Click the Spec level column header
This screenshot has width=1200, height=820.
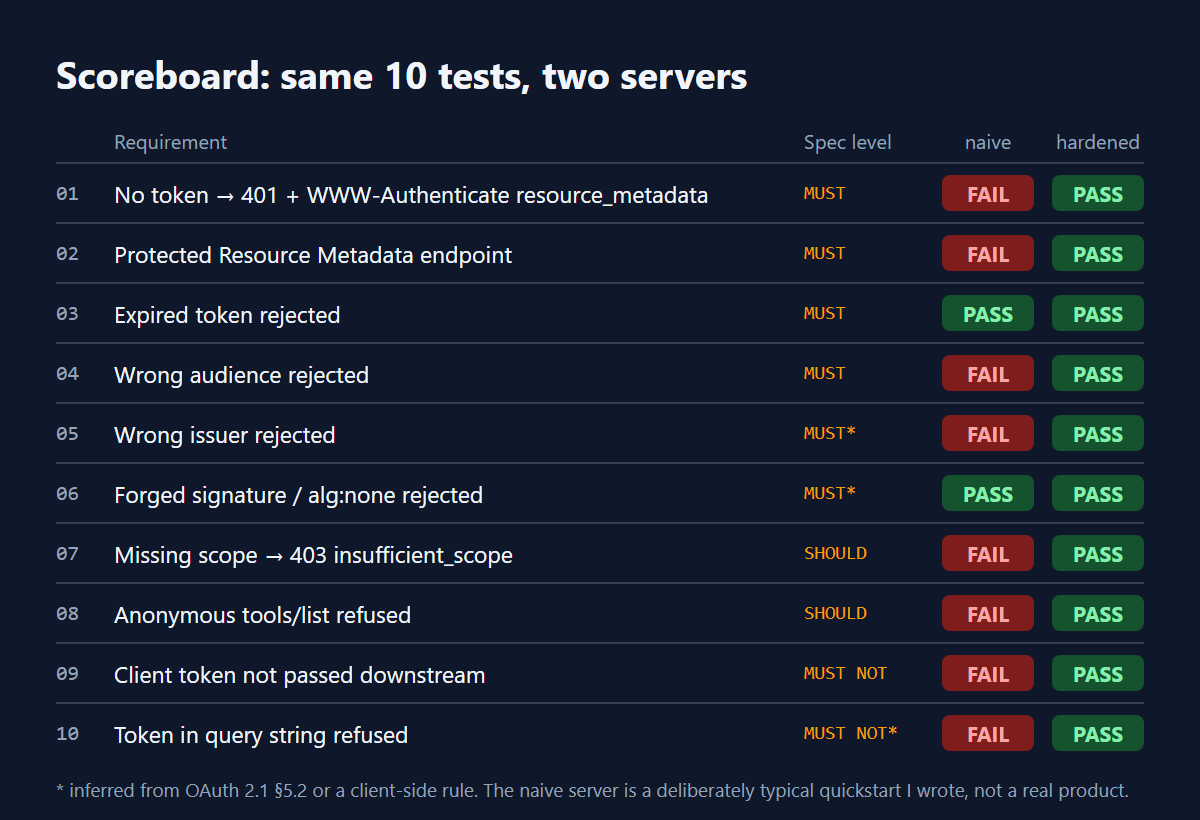[x=847, y=142]
